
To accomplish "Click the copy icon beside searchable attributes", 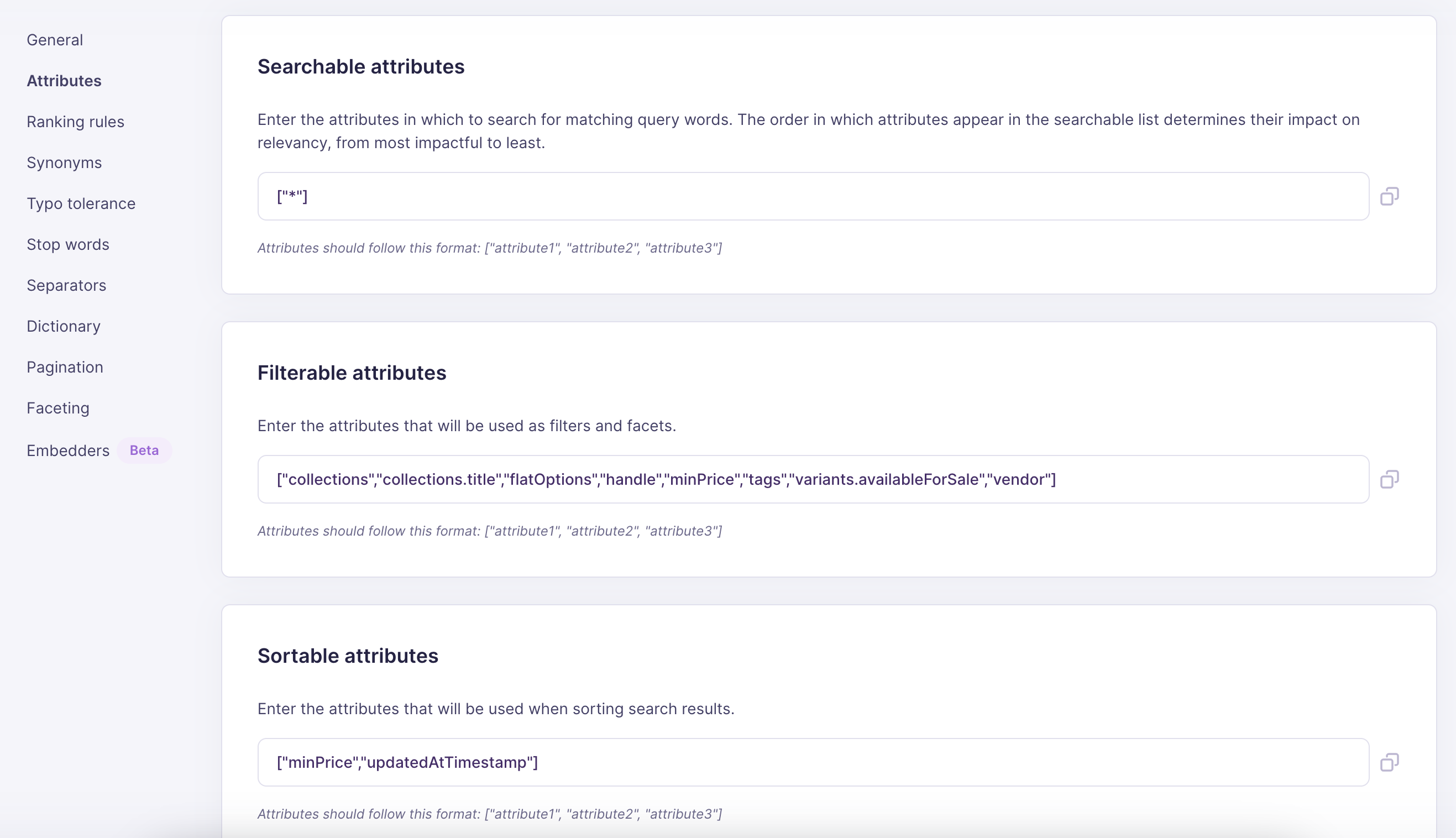I will [x=1390, y=196].
